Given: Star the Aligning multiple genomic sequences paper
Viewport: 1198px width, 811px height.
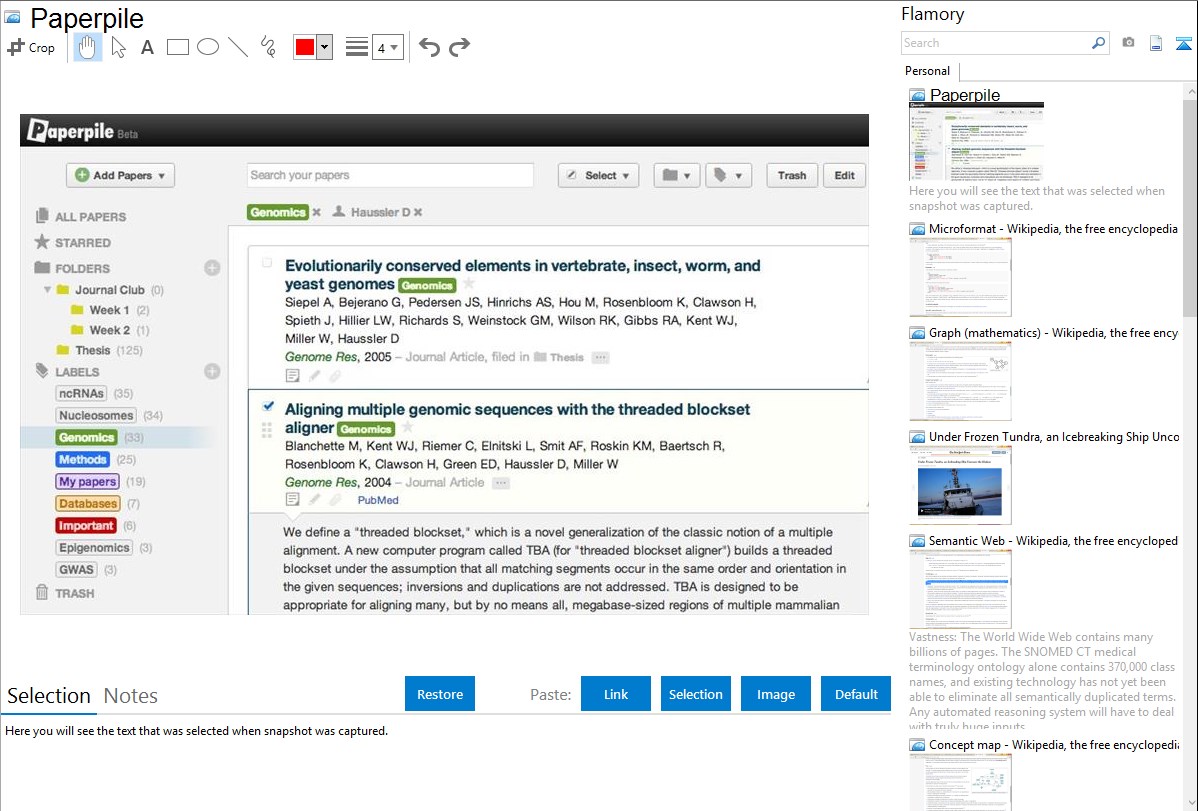Looking at the screenshot, I should [408, 428].
